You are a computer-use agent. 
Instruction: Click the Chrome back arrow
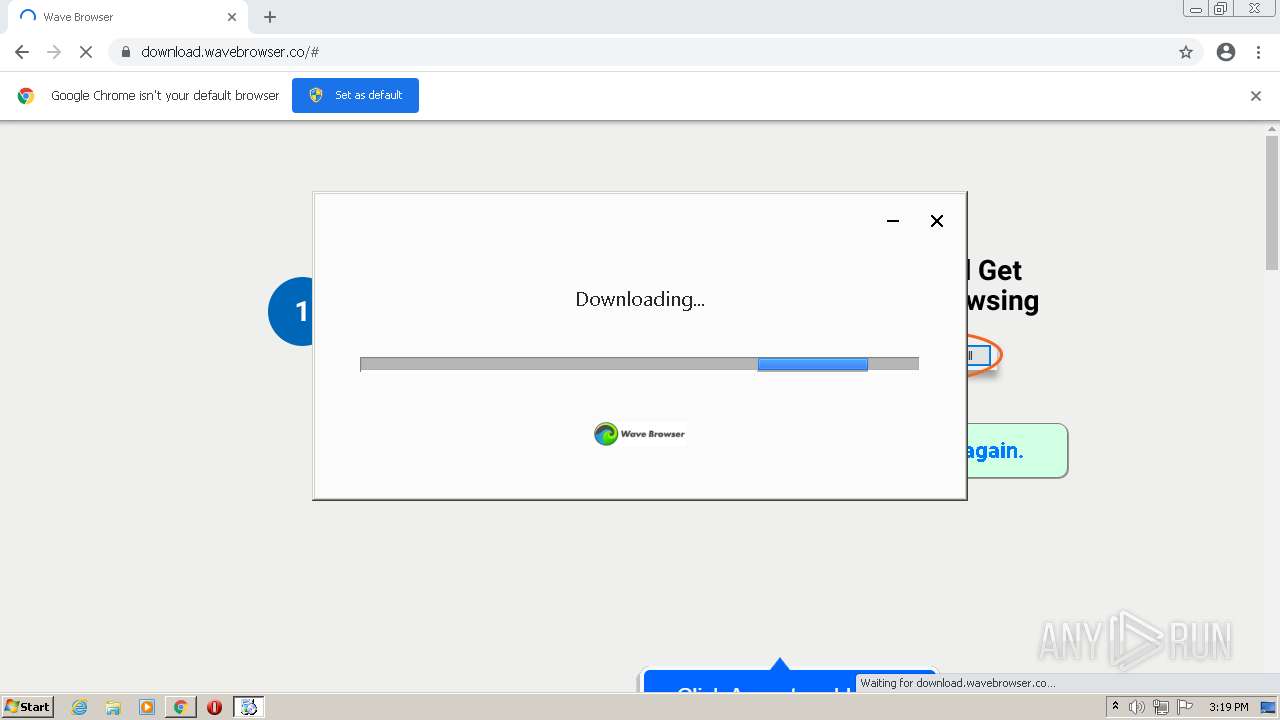click(22, 52)
